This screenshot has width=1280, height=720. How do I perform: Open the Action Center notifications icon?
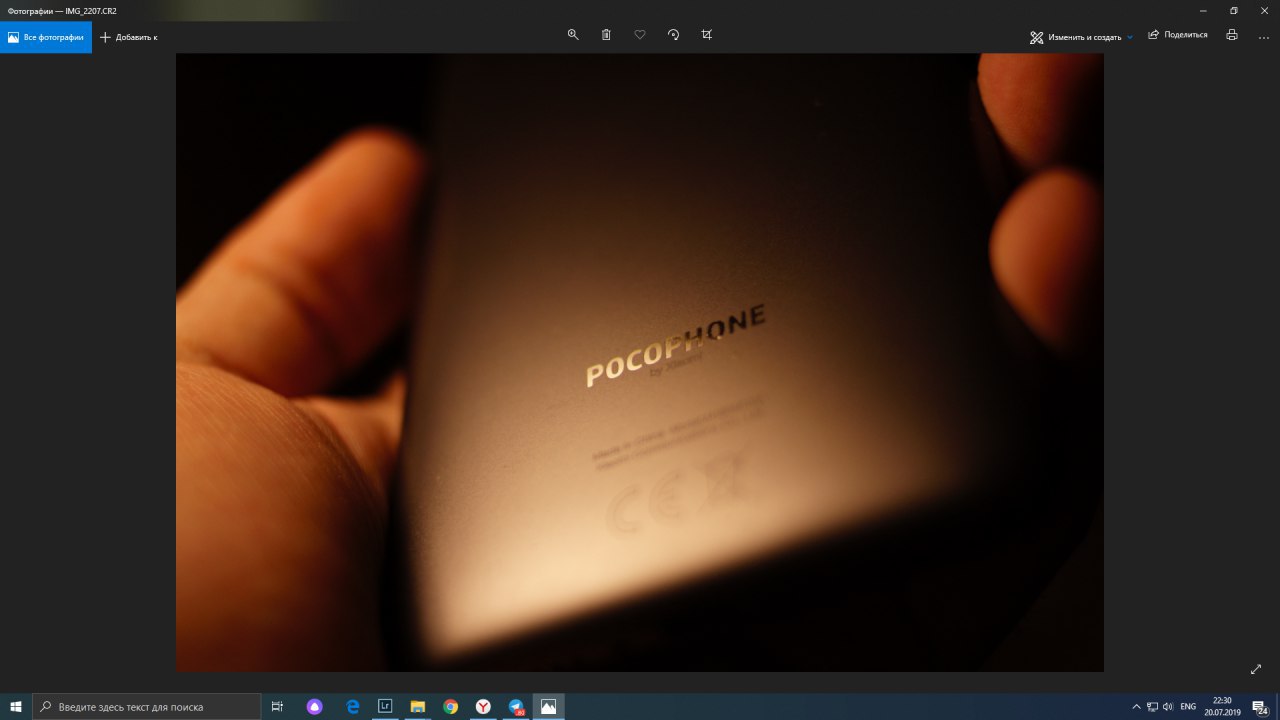(1259, 706)
